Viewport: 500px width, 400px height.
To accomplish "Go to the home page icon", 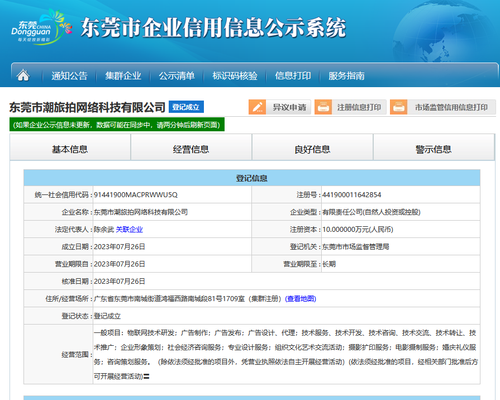I will [x=23, y=75].
